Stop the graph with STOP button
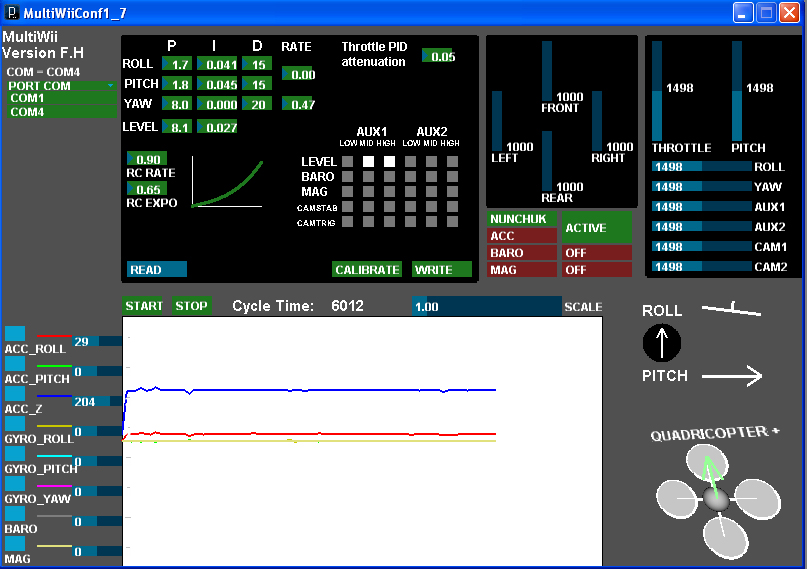 191,306
